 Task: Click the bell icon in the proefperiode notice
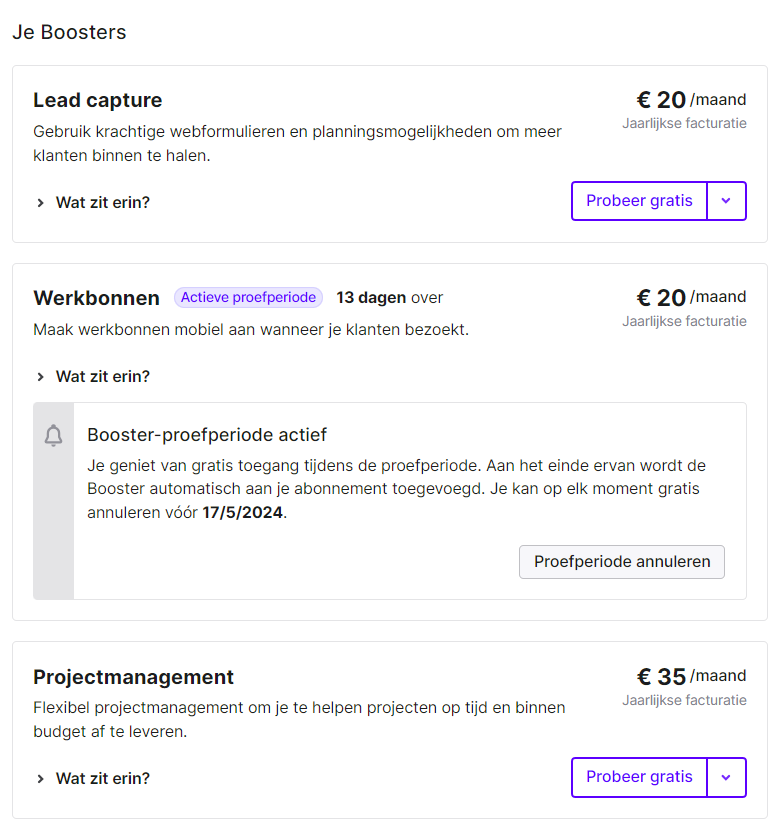click(x=53, y=436)
